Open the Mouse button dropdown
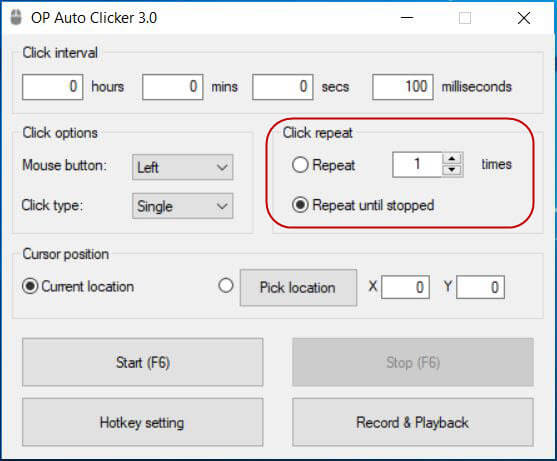 pyautogui.click(x=183, y=167)
